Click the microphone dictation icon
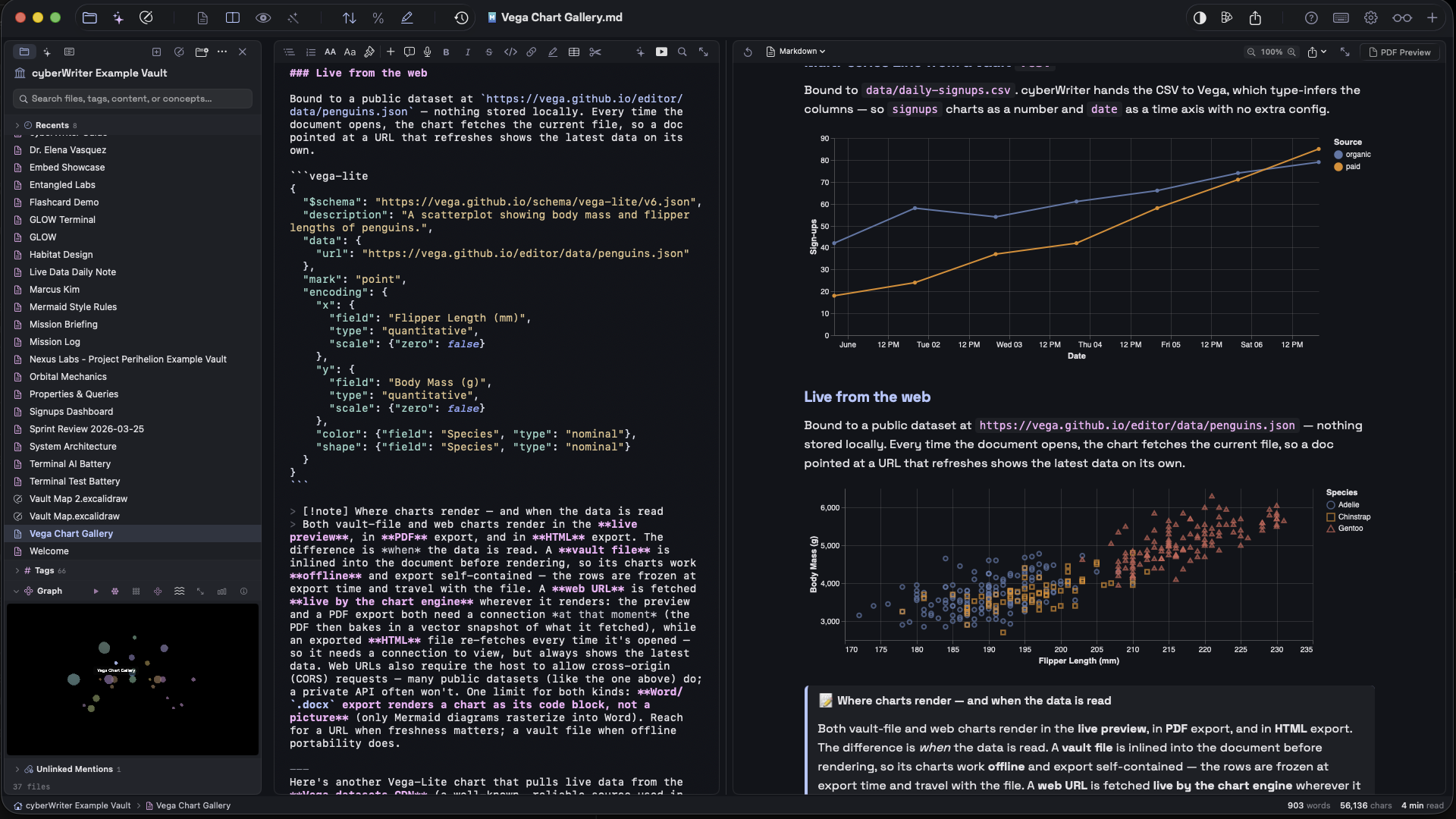 tap(428, 52)
